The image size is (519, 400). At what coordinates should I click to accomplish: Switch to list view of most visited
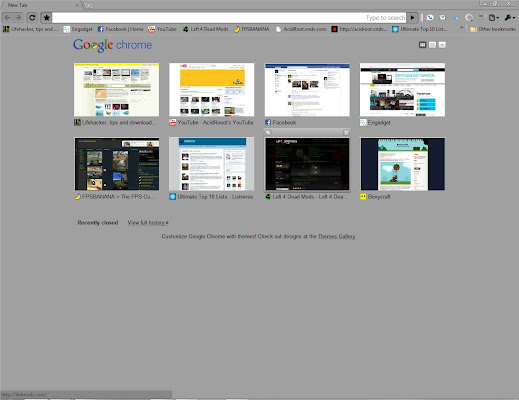coord(432,45)
